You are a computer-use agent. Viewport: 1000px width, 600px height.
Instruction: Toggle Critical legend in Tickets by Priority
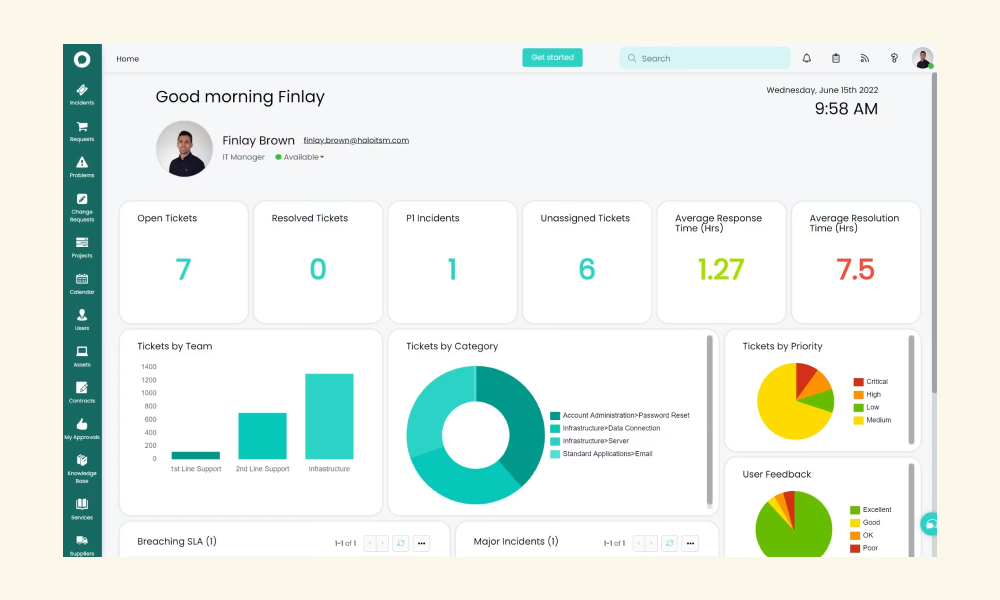[x=871, y=381]
